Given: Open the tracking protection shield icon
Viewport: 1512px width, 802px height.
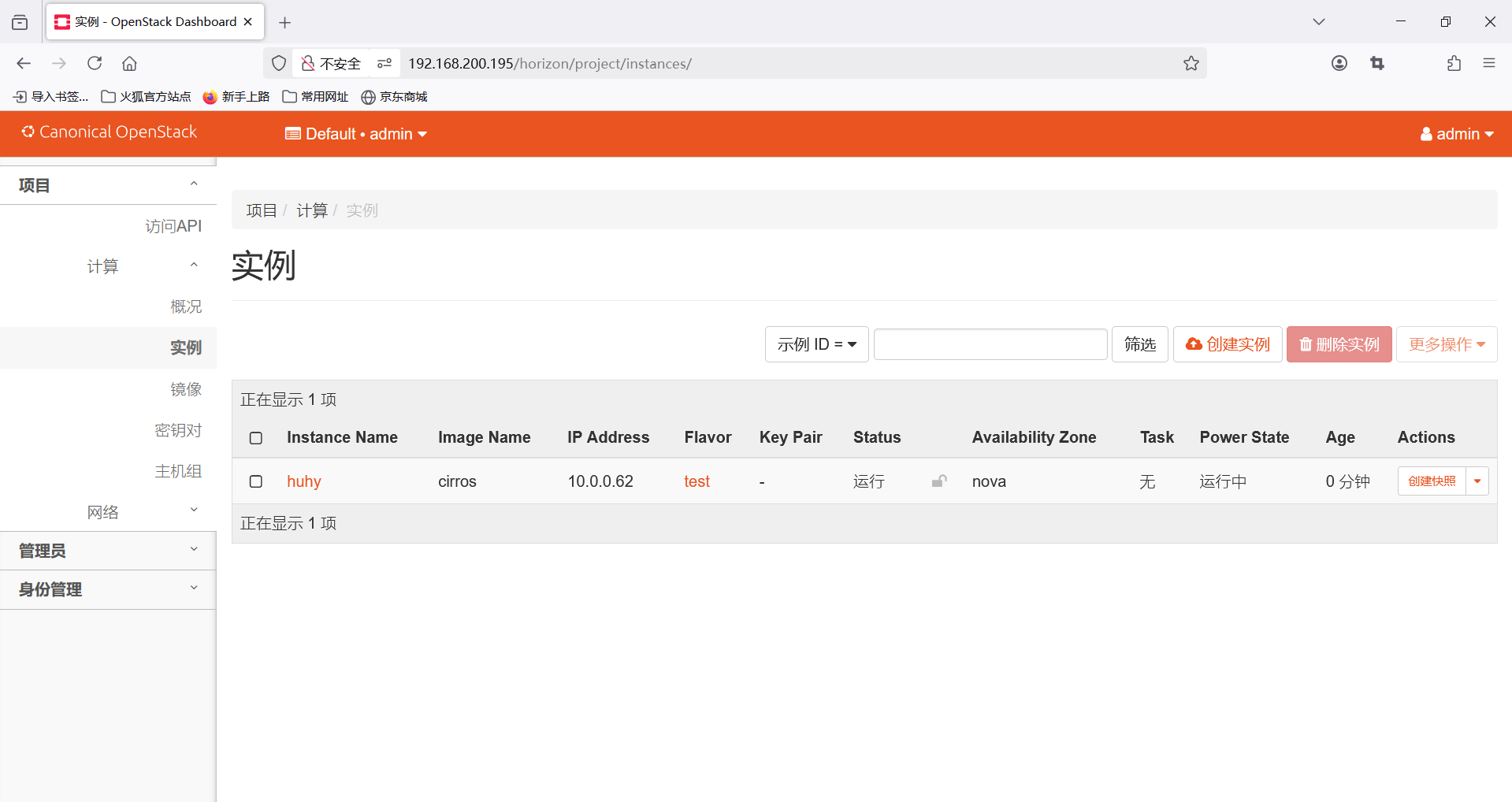Looking at the screenshot, I should 279,63.
